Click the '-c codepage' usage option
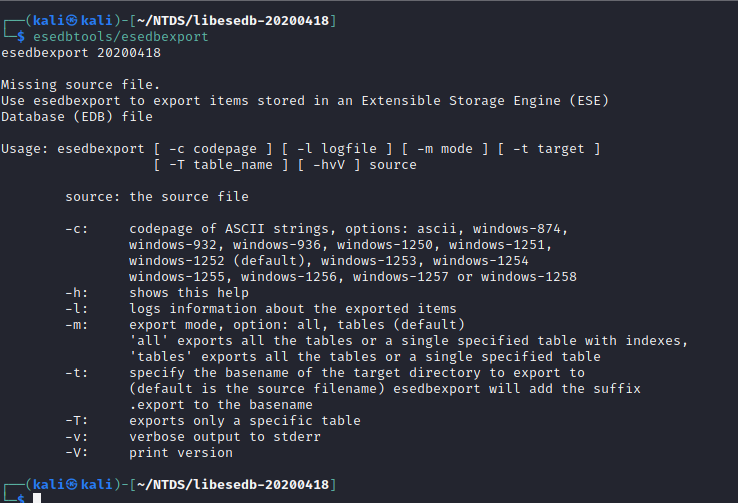This screenshot has width=738, height=503. [213, 149]
